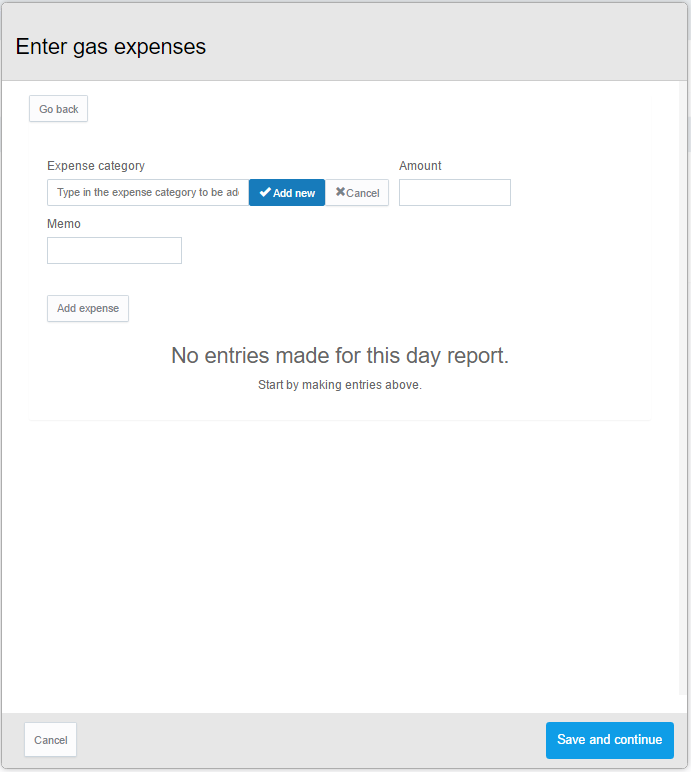Screen dimensions: 691x772
Task: Click the Amount label
Action: (420, 166)
